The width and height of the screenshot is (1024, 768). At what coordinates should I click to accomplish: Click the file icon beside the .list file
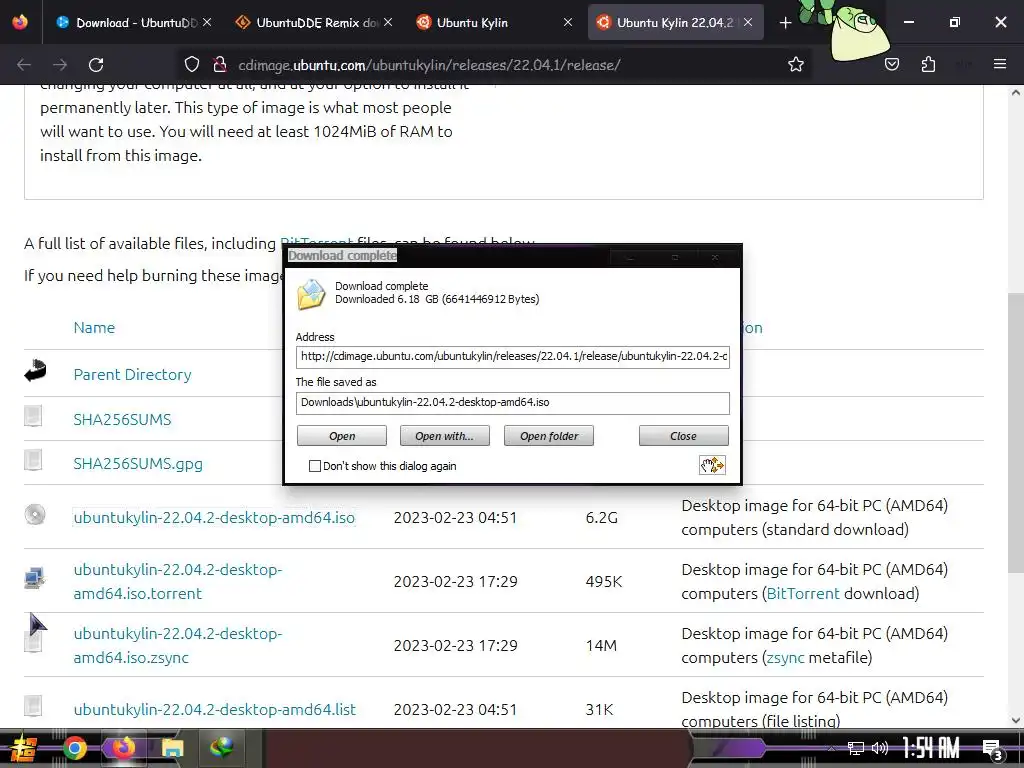pos(33,705)
